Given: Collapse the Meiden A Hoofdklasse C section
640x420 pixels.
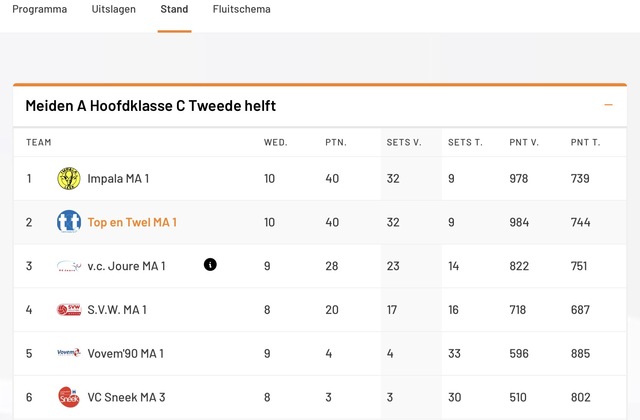Looking at the screenshot, I should [x=608, y=105].
